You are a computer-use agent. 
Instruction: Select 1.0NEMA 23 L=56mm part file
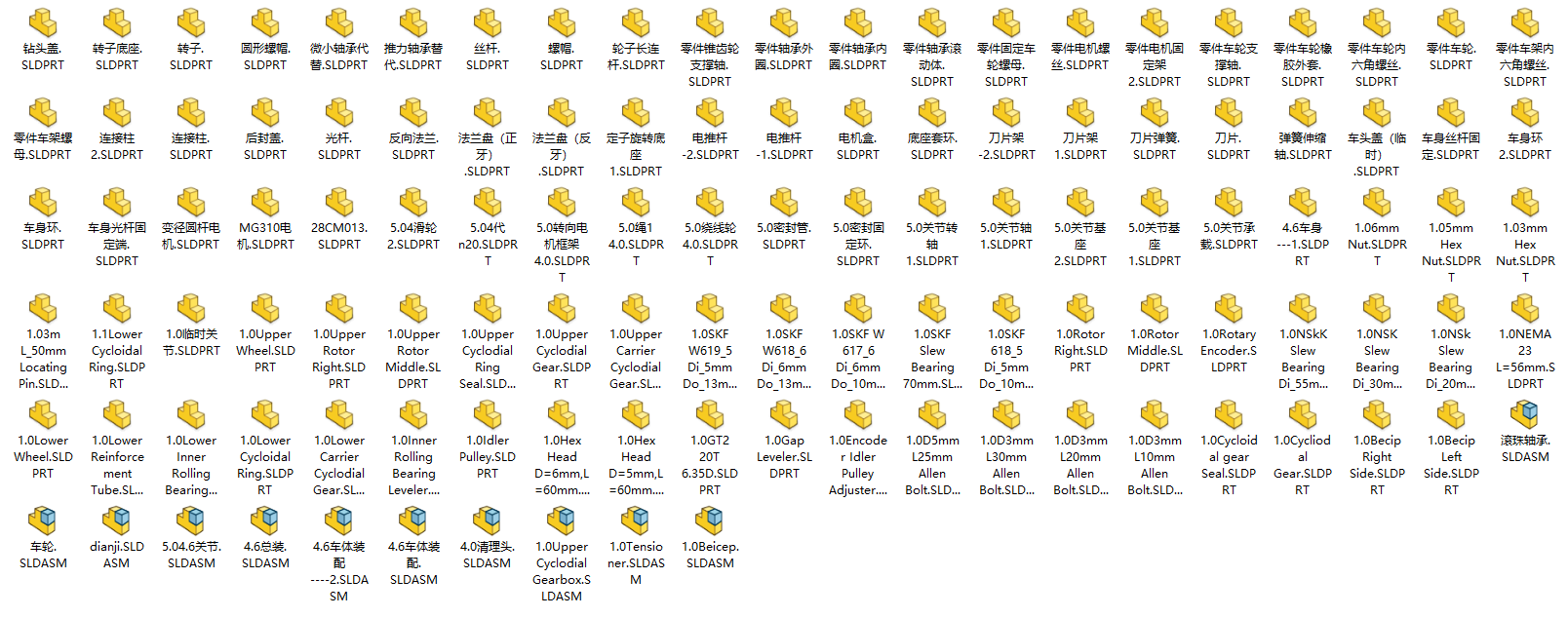(x=1525, y=309)
